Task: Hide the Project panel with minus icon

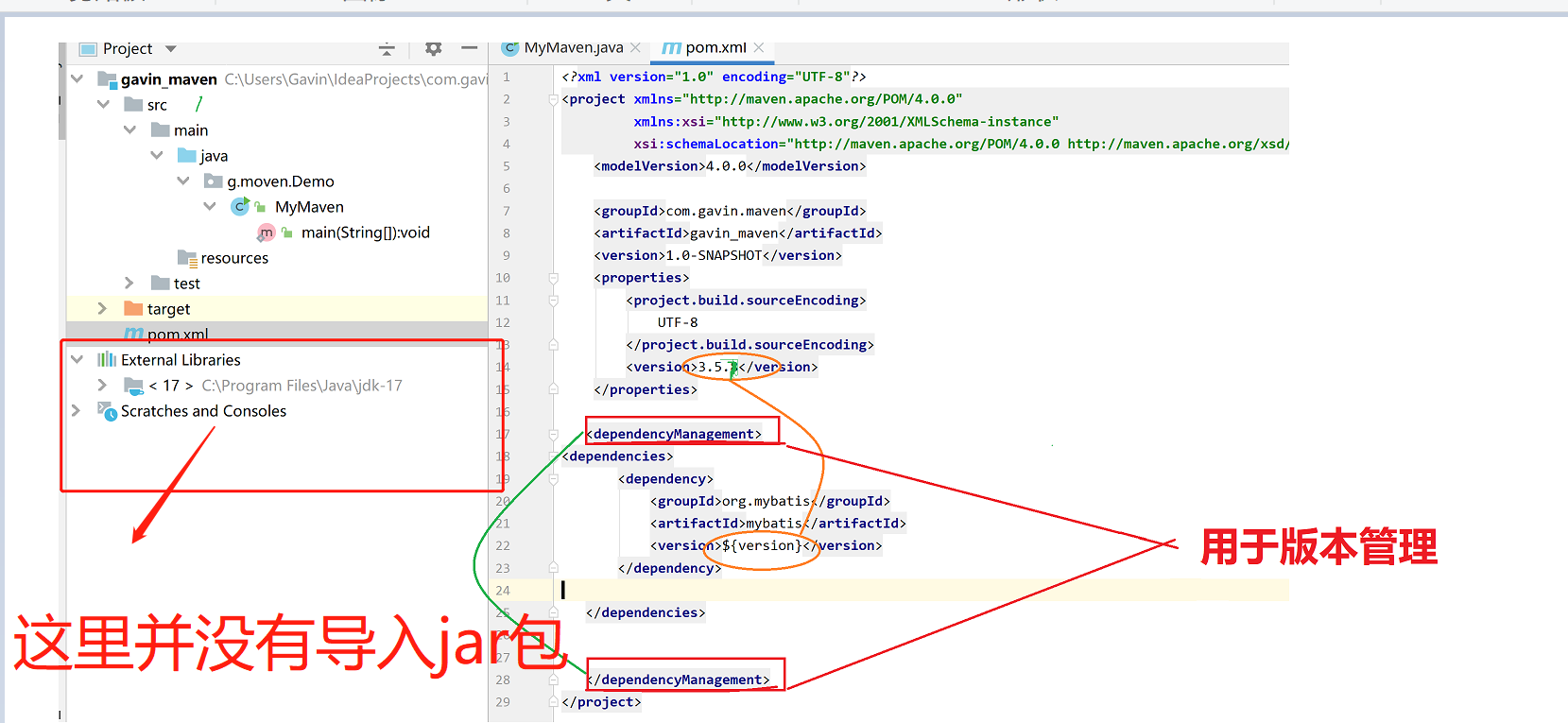Action: coord(469,47)
